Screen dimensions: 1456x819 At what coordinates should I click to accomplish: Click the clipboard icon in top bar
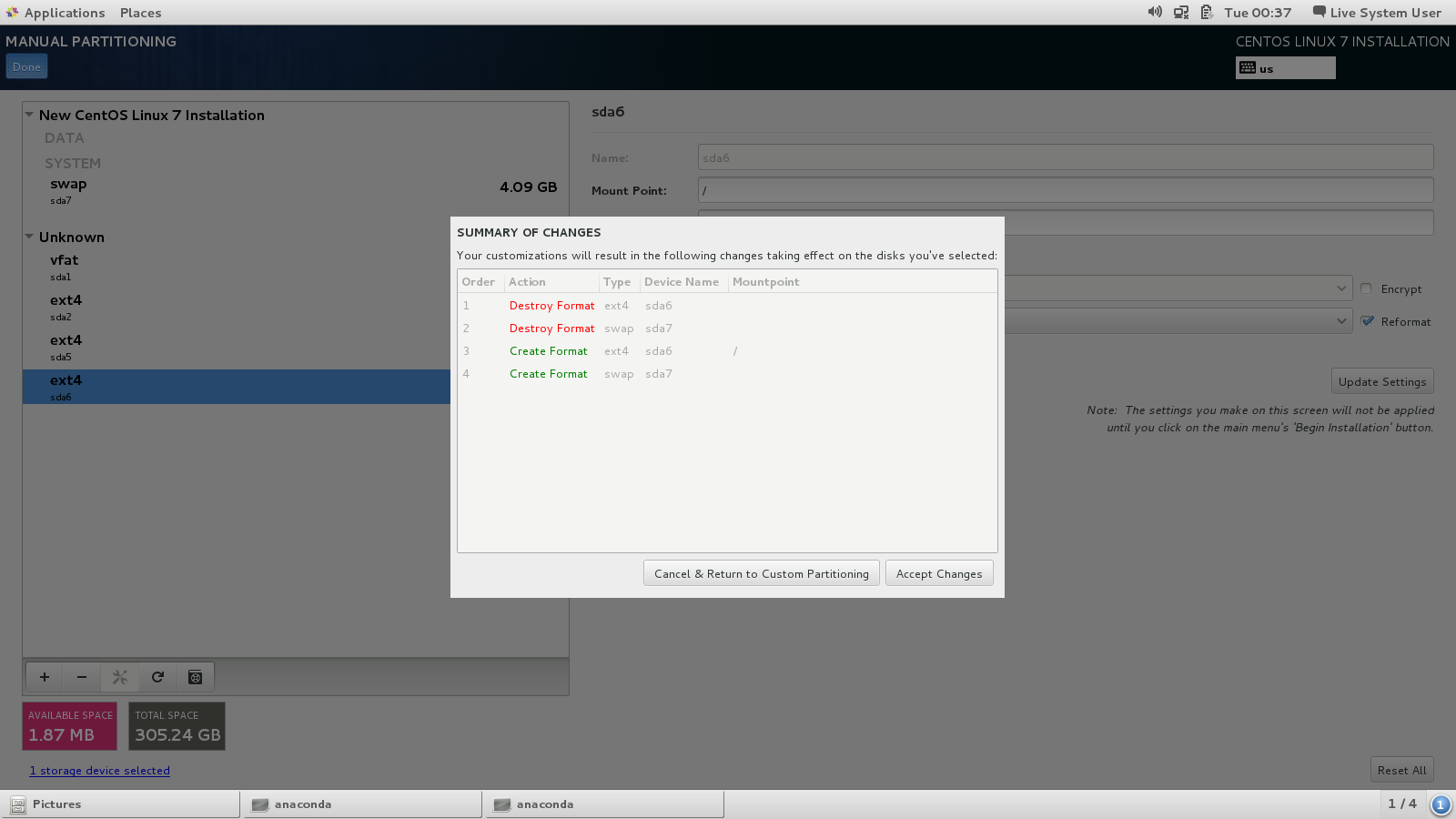click(x=1207, y=12)
